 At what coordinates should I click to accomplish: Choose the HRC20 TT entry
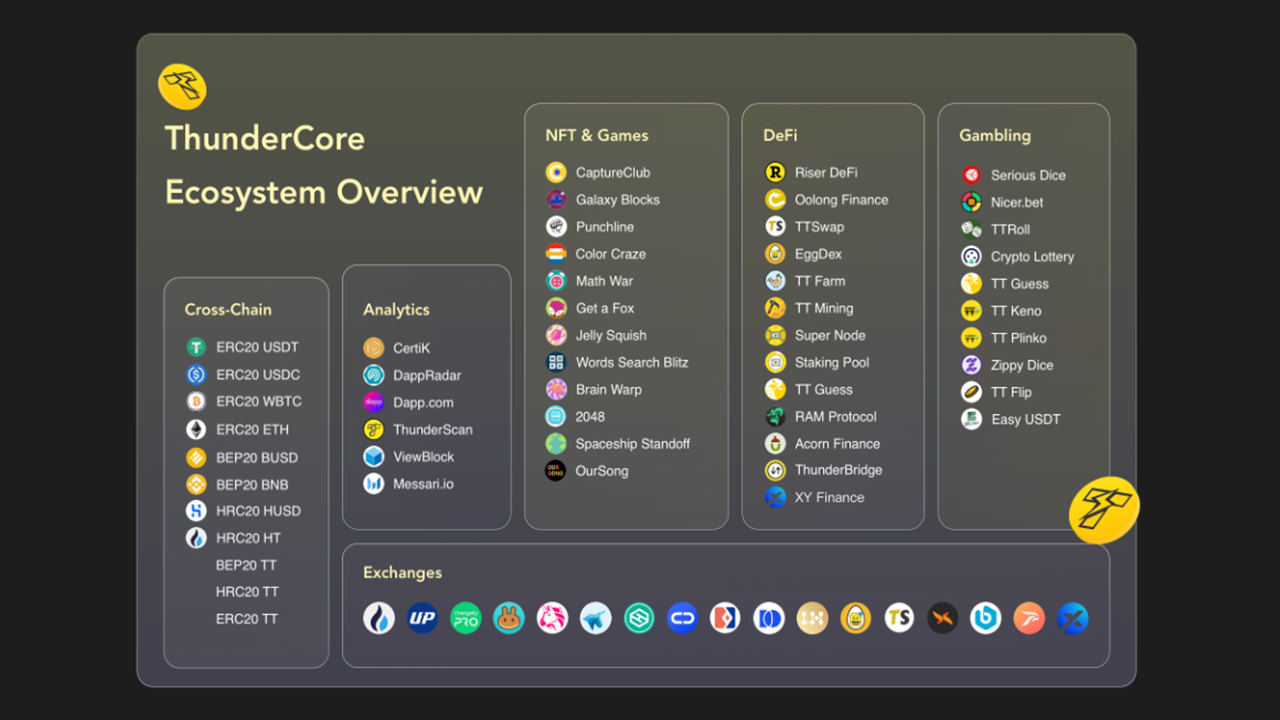pyautogui.click(x=247, y=592)
